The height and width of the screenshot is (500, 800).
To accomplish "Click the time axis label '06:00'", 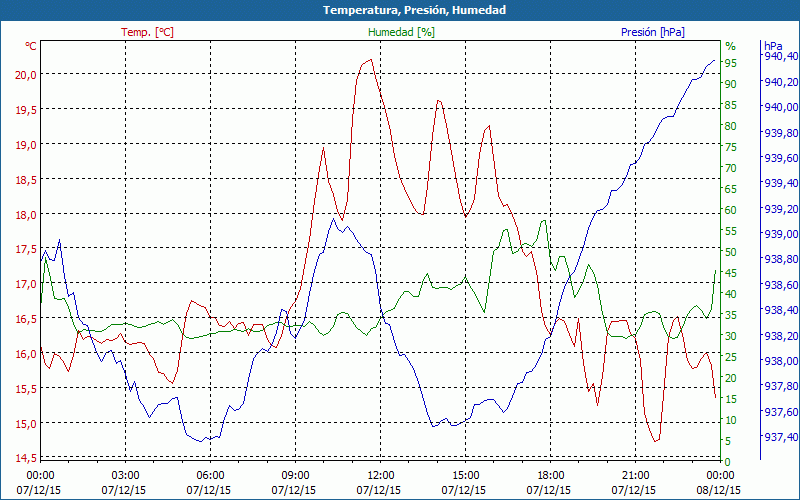I will [x=210, y=476].
